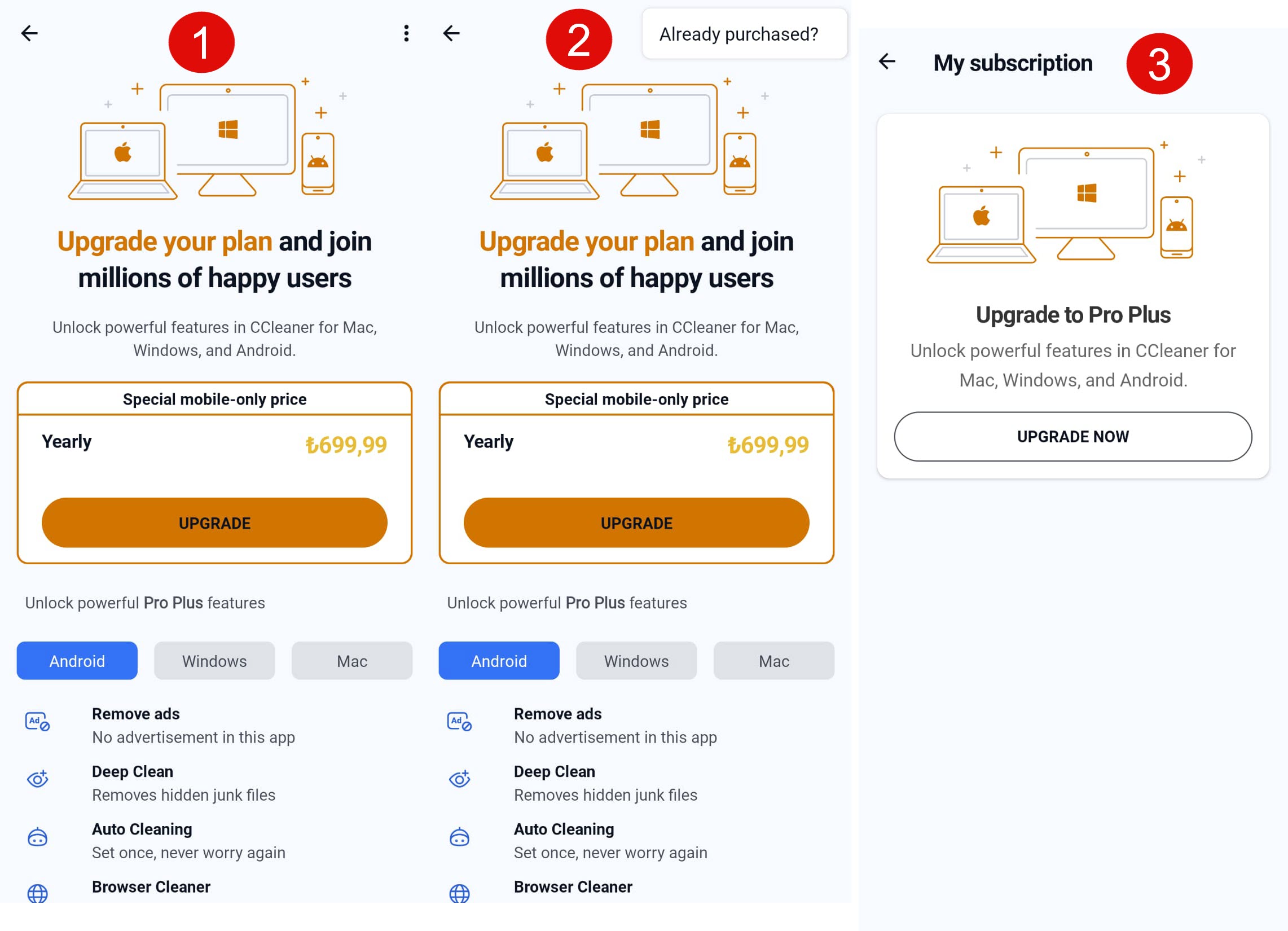Switch to Mac tab in second screen
This screenshot has height=931, width=1288.
click(x=773, y=661)
